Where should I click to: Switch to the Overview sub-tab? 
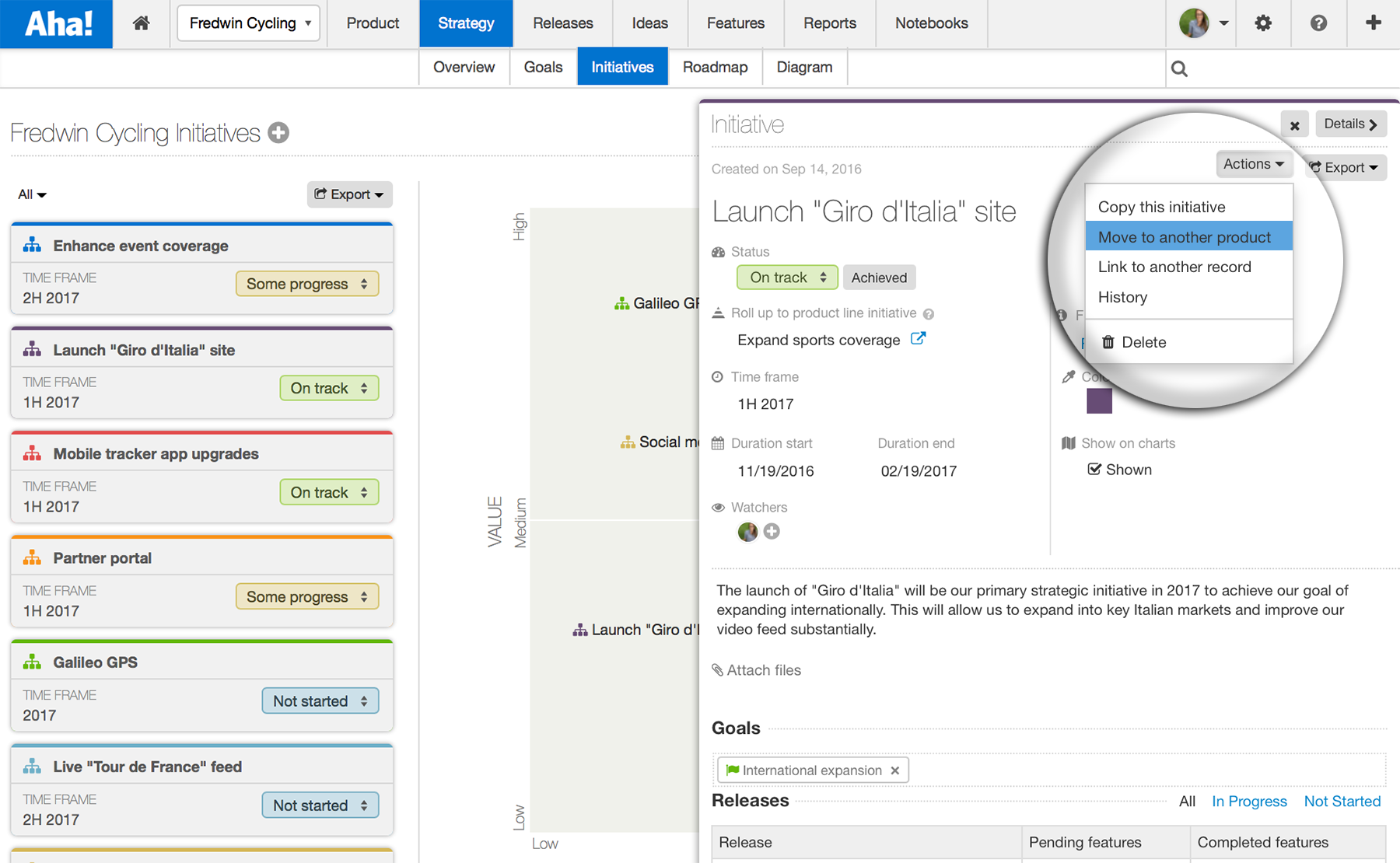click(464, 67)
